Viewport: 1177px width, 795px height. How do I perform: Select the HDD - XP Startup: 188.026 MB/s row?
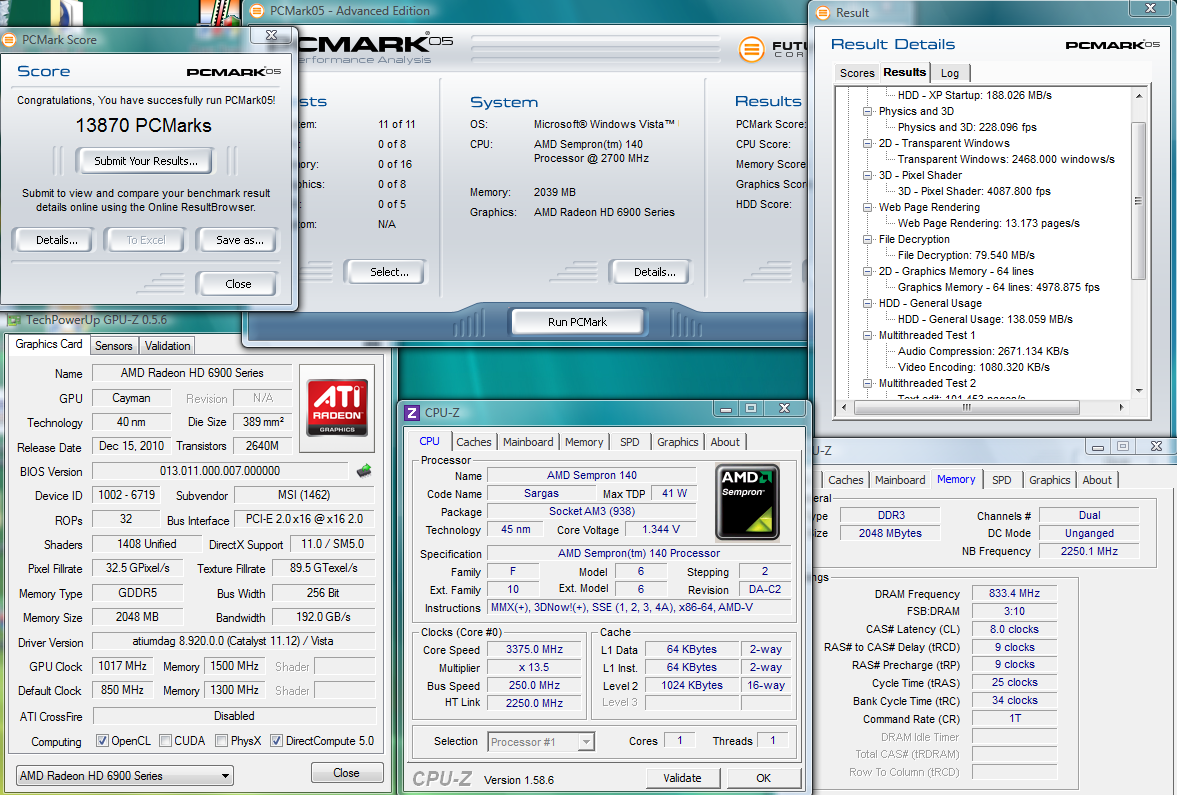tap(974, 95)
